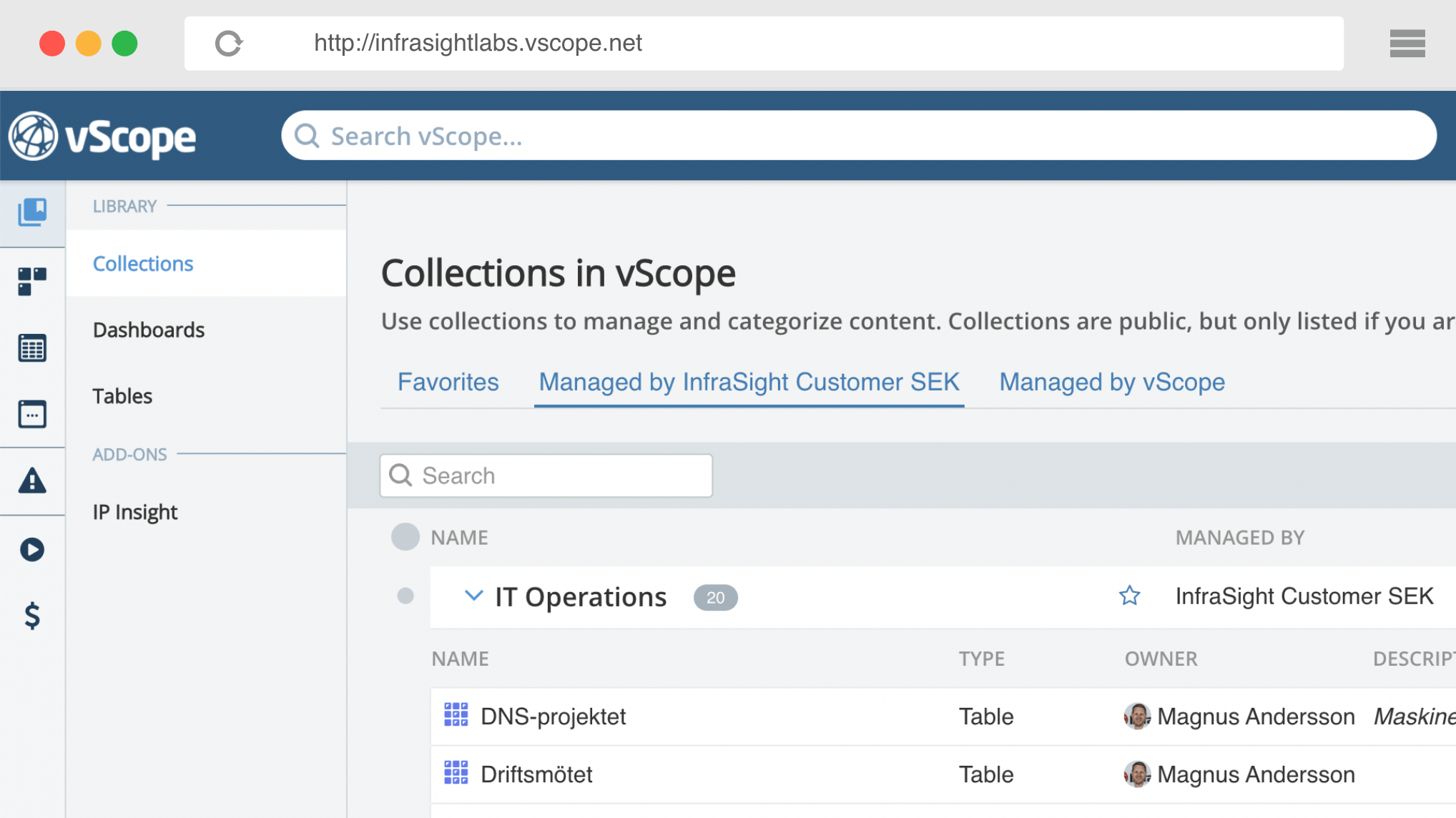Click the browser reload icon
1456x818 pixels.
tap(229, 44)
